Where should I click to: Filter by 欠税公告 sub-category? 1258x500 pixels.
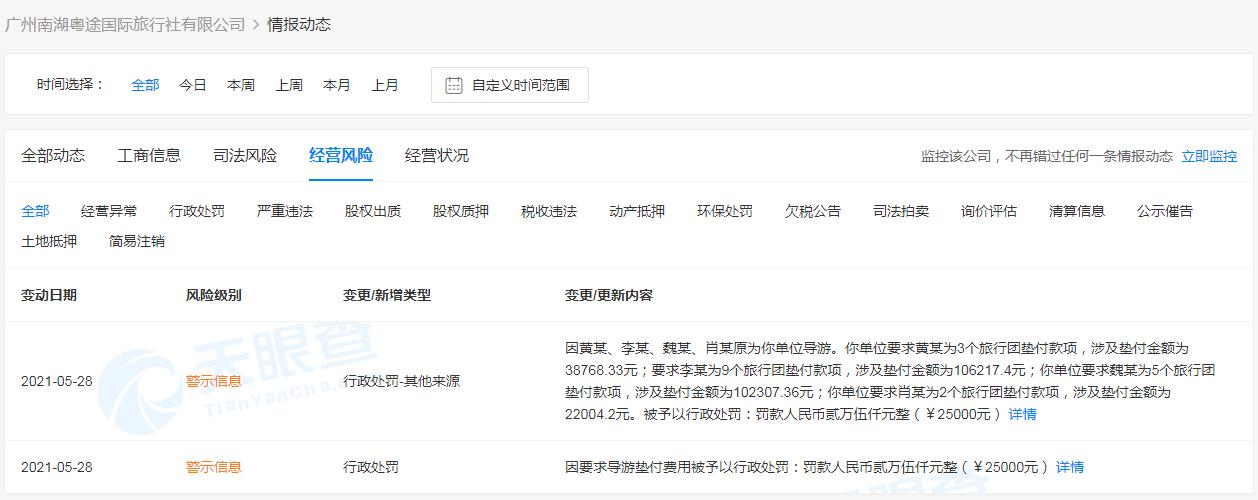click(813, 211)
